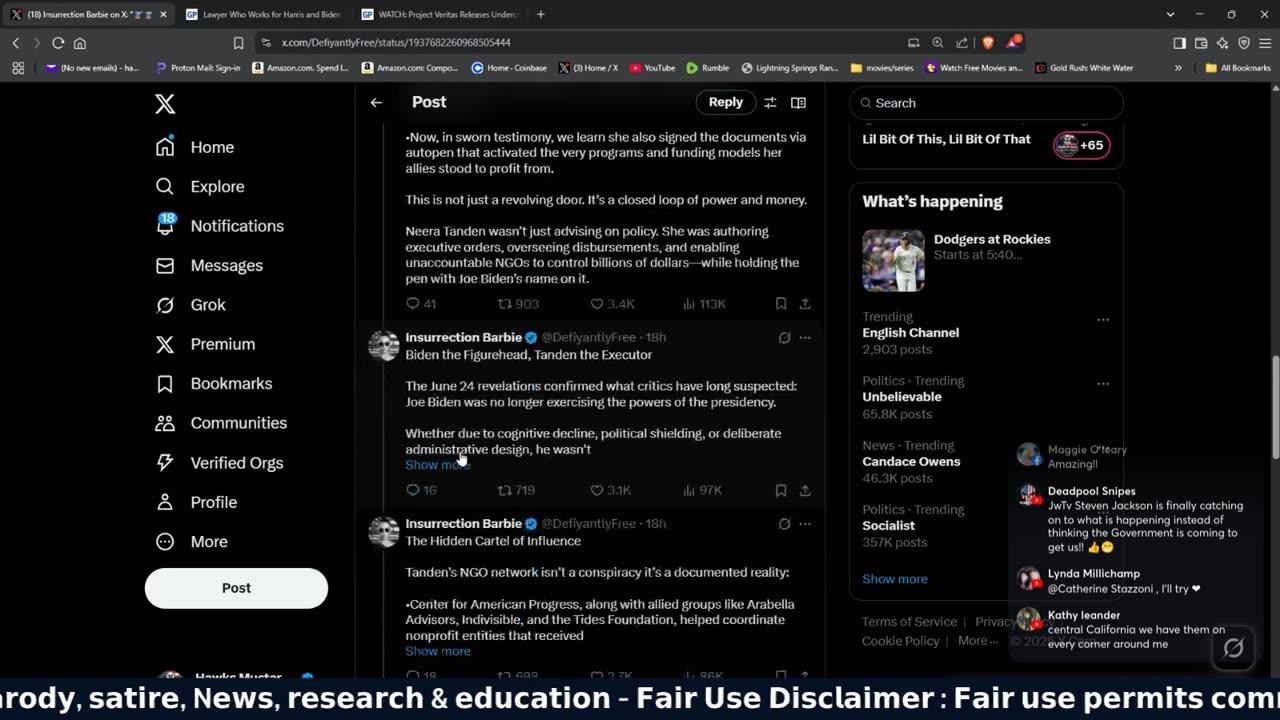Go to Home in the X sidebar
Viewport: 1280px width, 720px height.
tap(195, 147)
